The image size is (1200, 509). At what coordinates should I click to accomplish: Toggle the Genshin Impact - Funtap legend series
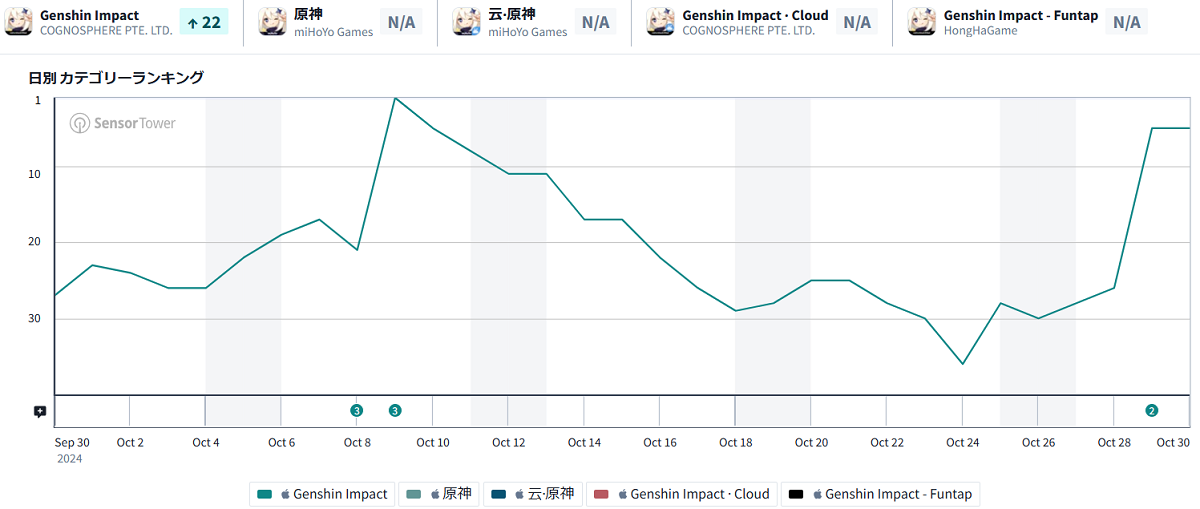[x=880, y=494]
